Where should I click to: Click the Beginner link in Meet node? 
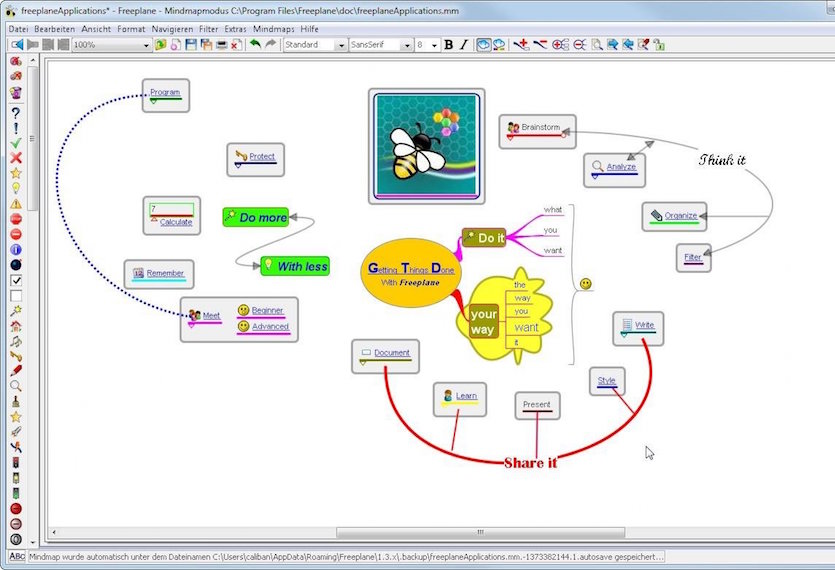(267, 310)
